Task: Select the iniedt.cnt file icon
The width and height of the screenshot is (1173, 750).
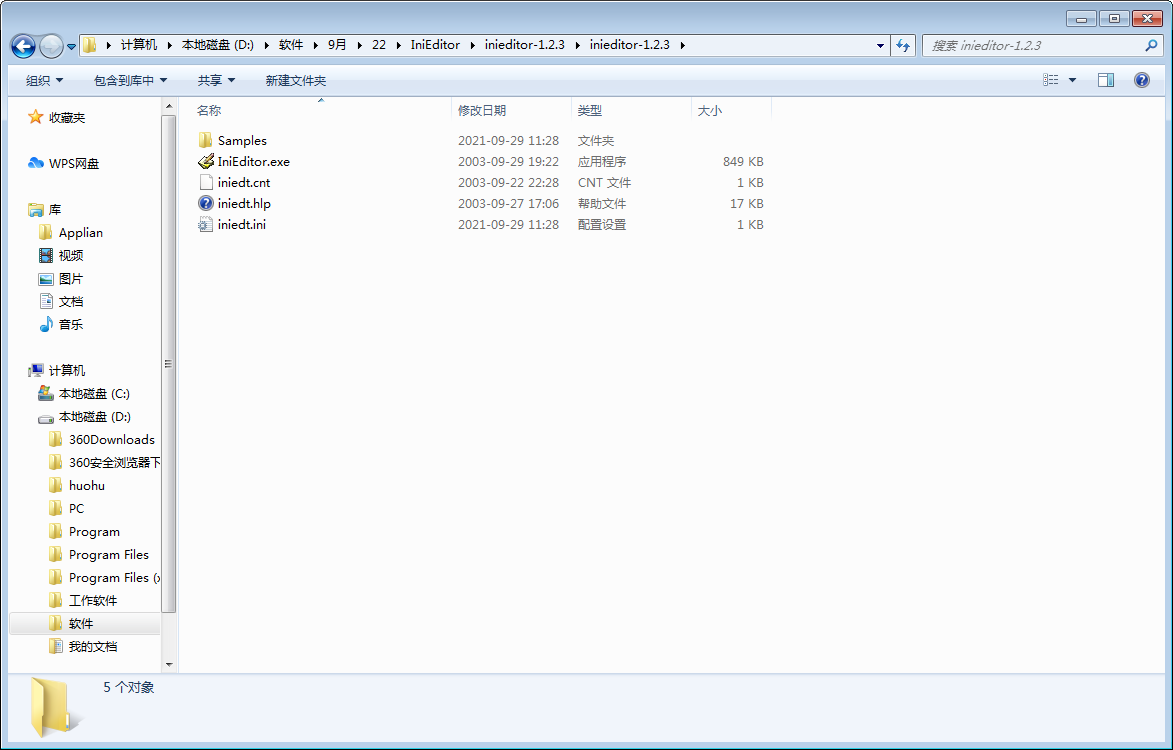Action: [x=206, y=182]
